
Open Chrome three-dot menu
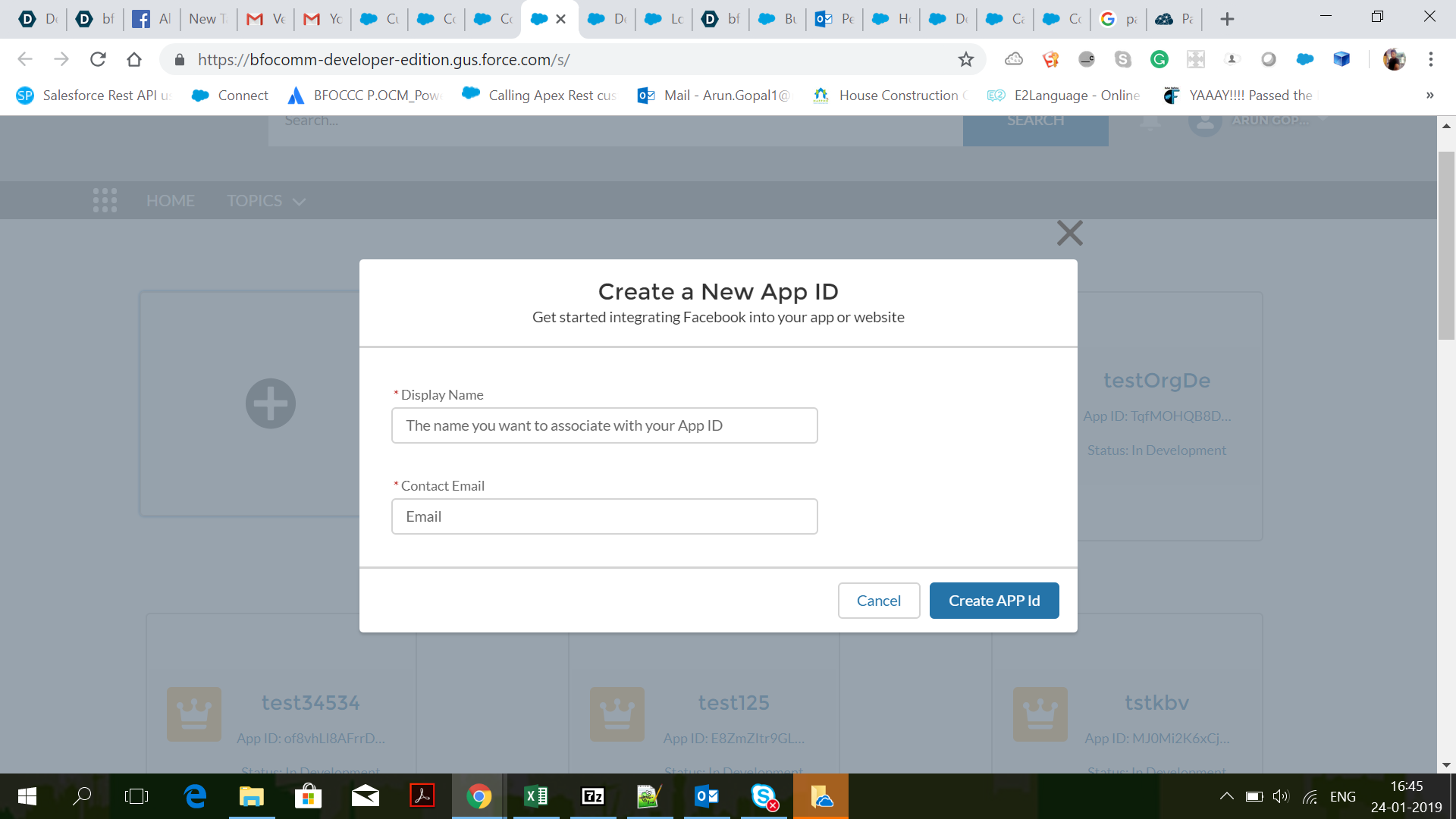tap(1431, 59)
